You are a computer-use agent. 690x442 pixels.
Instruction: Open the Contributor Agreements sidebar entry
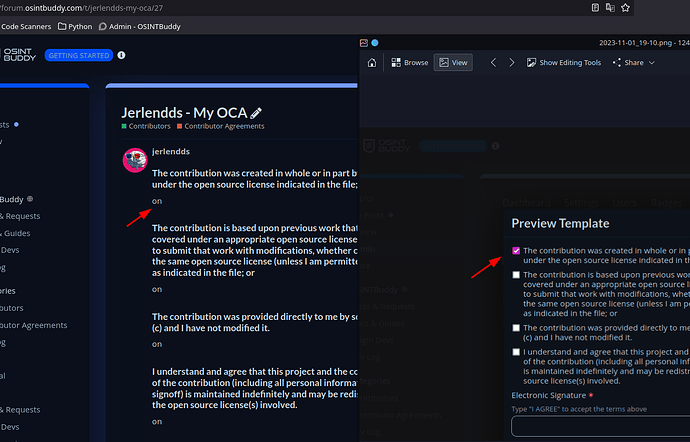tap(33, 325)
